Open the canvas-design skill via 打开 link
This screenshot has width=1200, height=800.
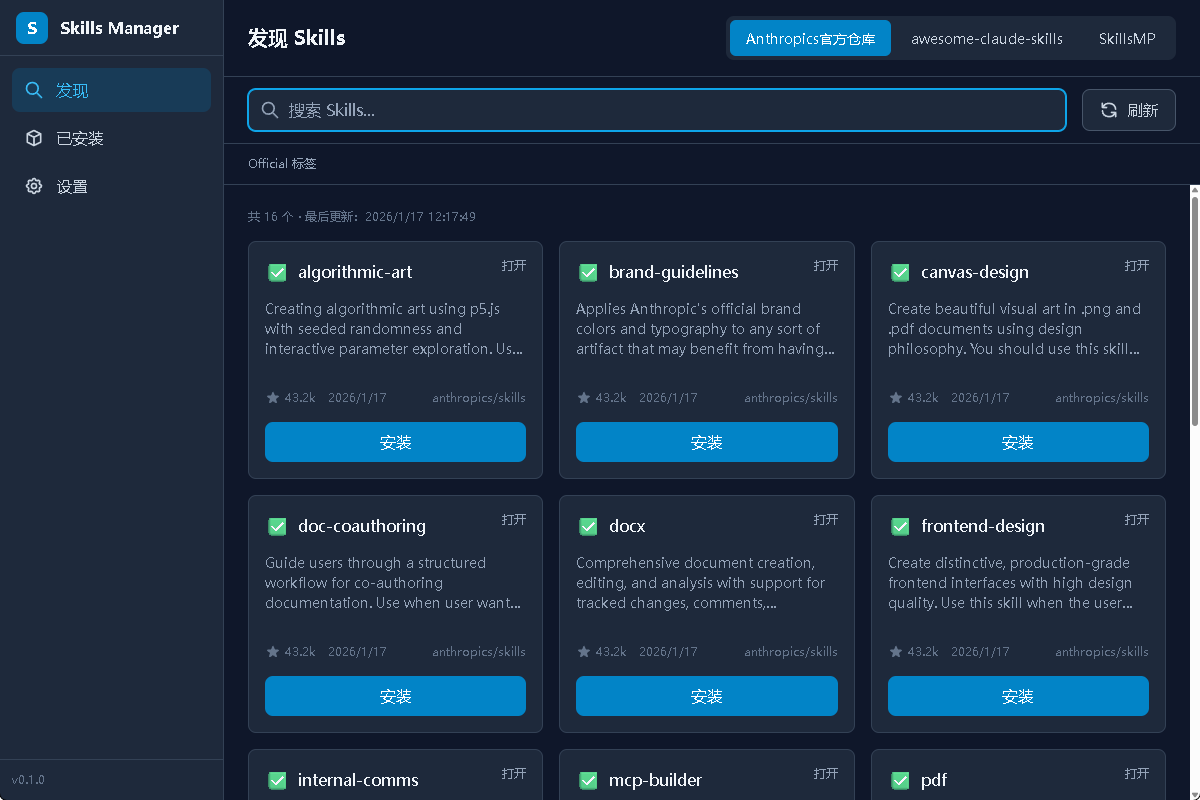pos(1137,266)
